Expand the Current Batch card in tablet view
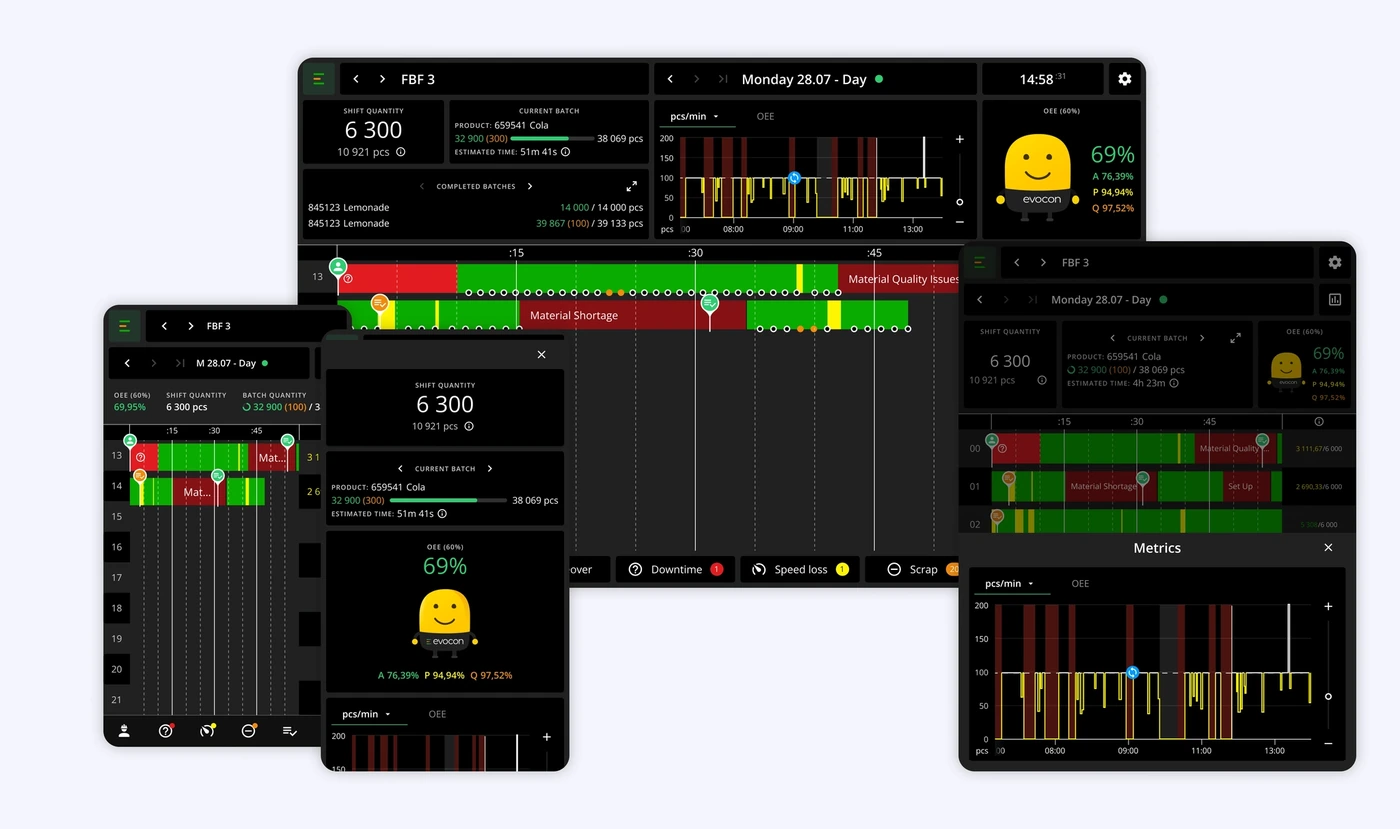 tap(1236, 338)
